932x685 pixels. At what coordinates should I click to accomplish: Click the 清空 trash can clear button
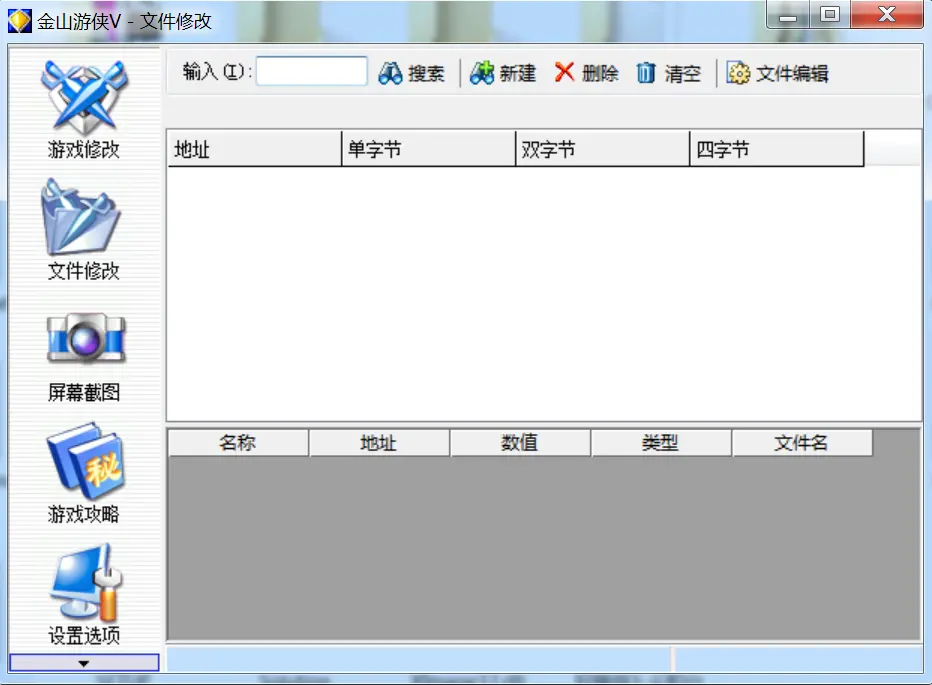tap(669, 73)
